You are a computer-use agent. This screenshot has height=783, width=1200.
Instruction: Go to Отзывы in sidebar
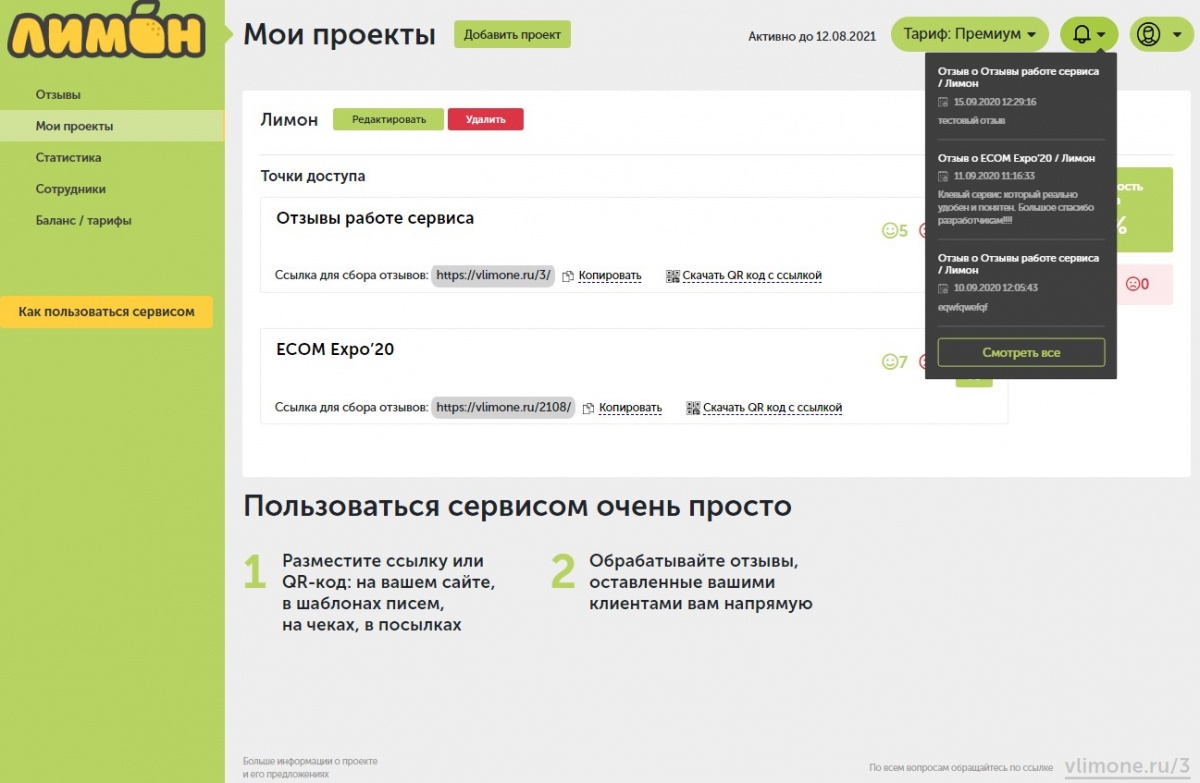click(x=58, y=95)
